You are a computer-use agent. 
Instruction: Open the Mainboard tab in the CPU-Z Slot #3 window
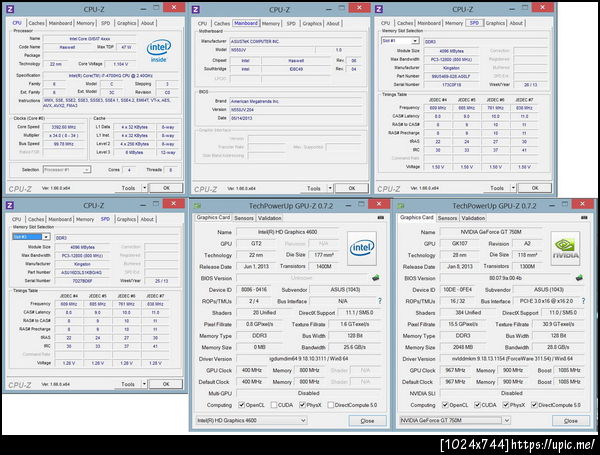click(60, 220)
